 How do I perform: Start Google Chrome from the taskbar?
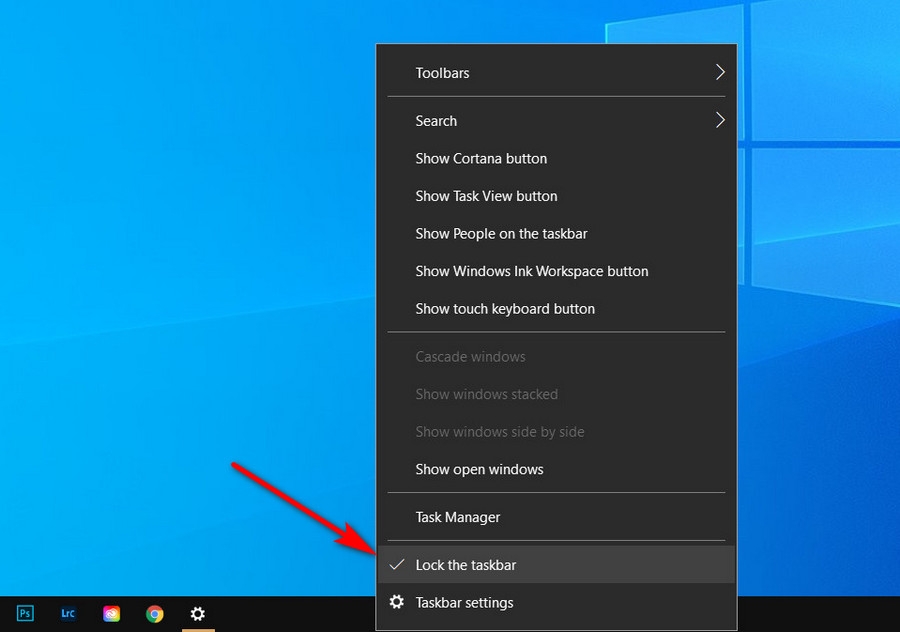[154, 613]
